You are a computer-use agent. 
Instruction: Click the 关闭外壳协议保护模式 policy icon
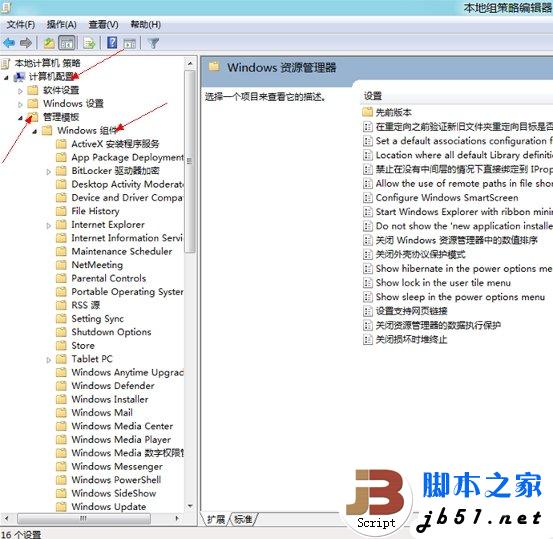pyautogui.click(x=367, y=254)
